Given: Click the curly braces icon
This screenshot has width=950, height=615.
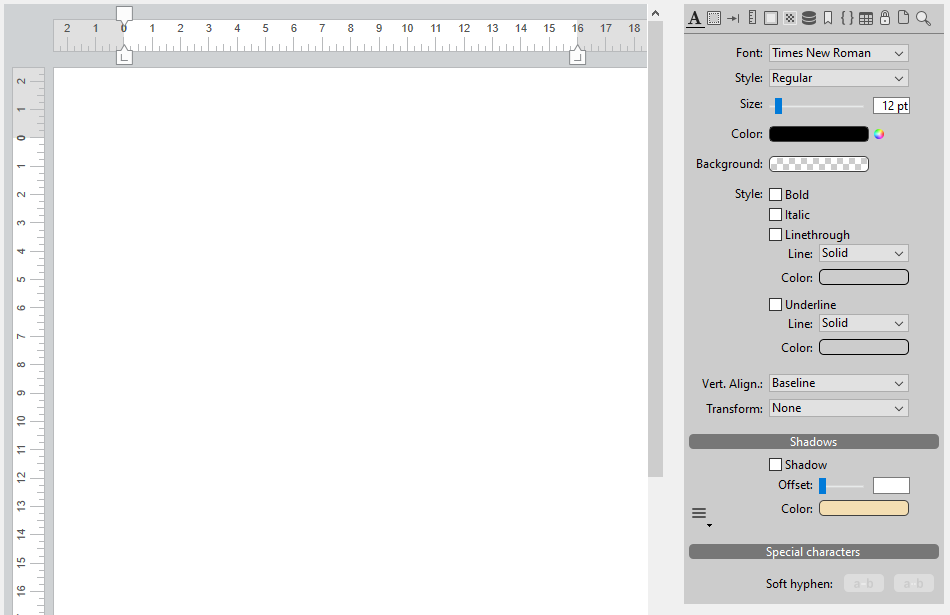Looking at the screenshot, I should pyautogui.click(x=847, y=18).
